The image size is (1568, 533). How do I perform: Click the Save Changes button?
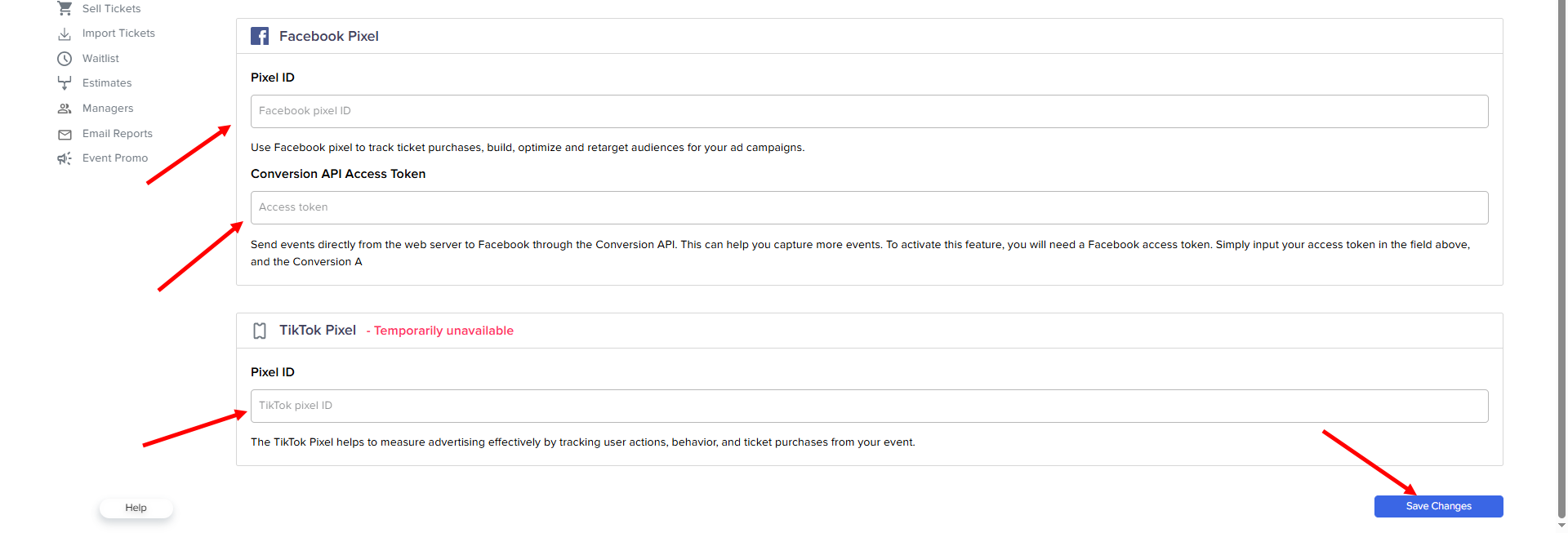coord(1438,506)
